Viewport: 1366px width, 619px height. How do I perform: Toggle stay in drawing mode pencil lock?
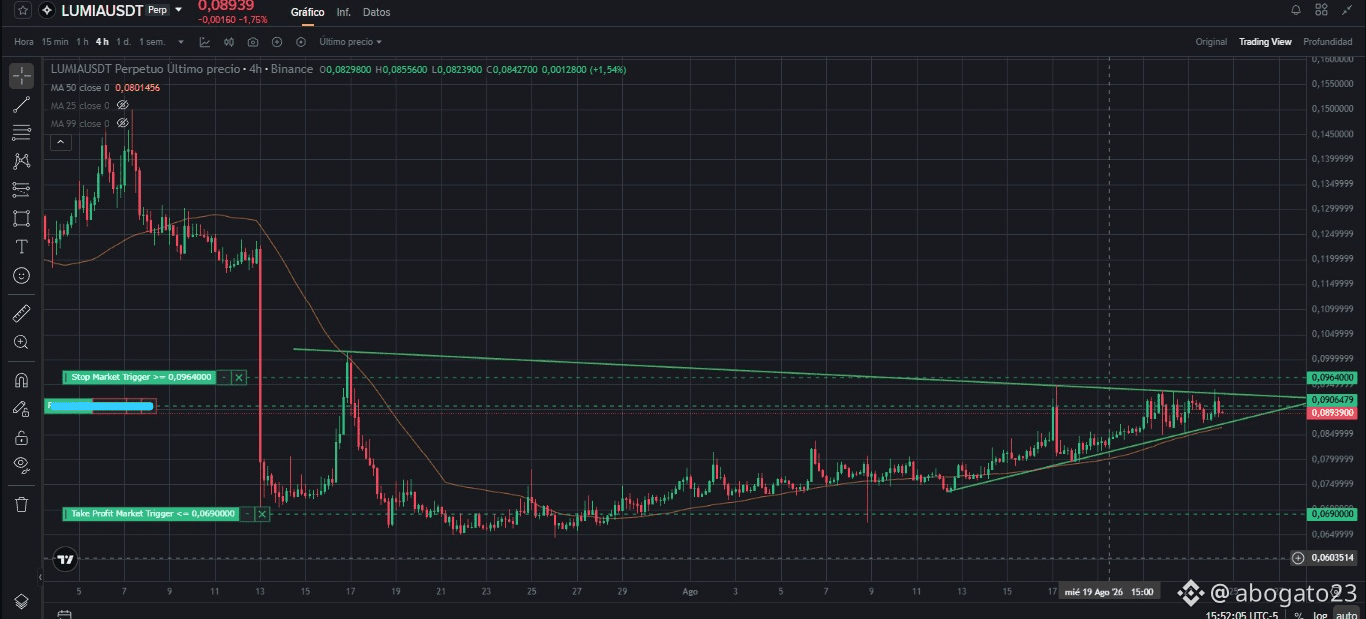pyautogui.click(x=21, y=408)
